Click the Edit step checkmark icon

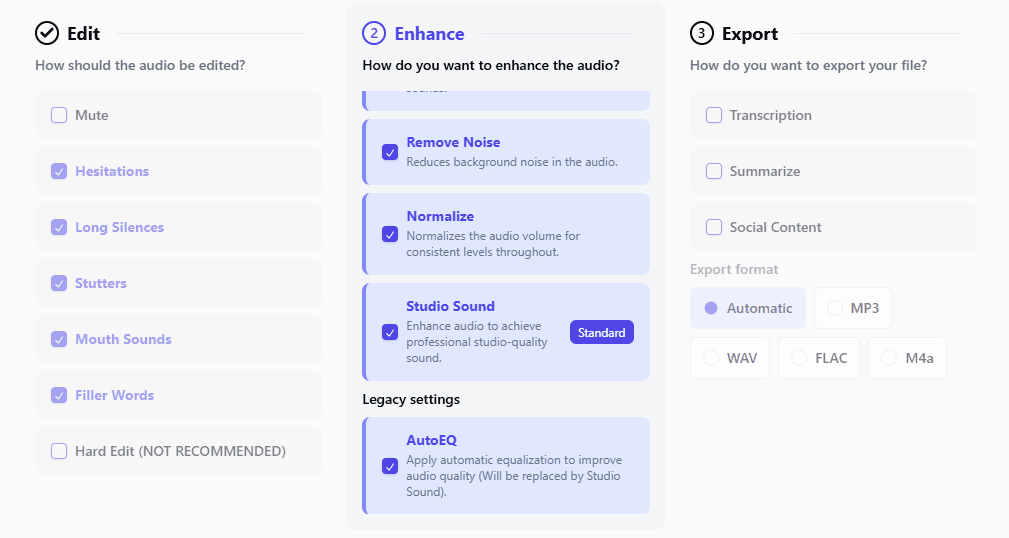pos(47,34)
